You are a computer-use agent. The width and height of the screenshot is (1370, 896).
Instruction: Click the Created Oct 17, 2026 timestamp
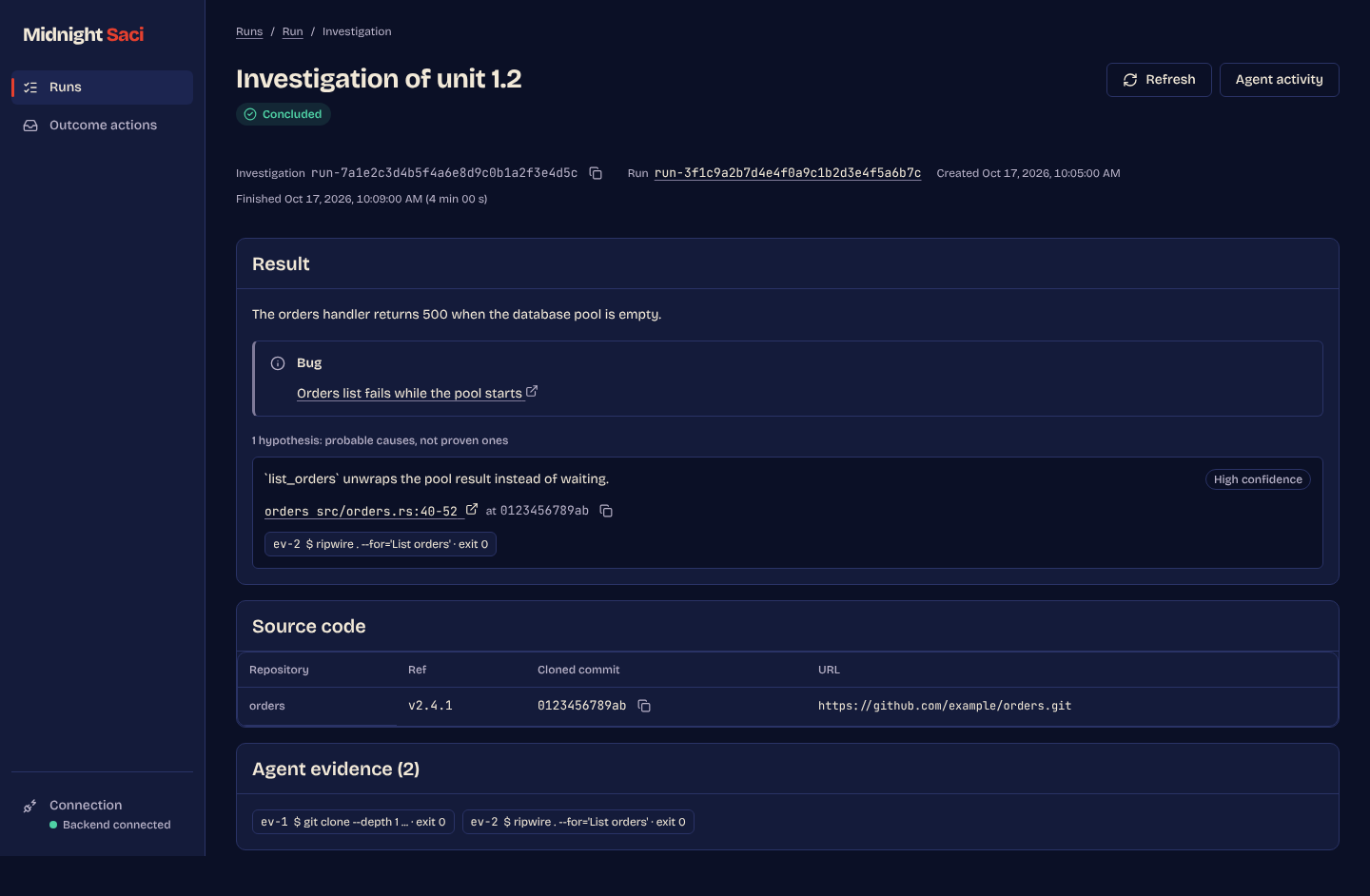1028,173
